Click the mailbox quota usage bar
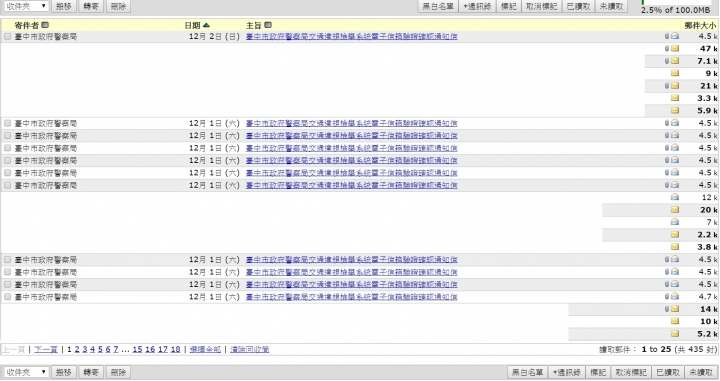This screenshot has height=381, width=720. (x=675, y=2)
